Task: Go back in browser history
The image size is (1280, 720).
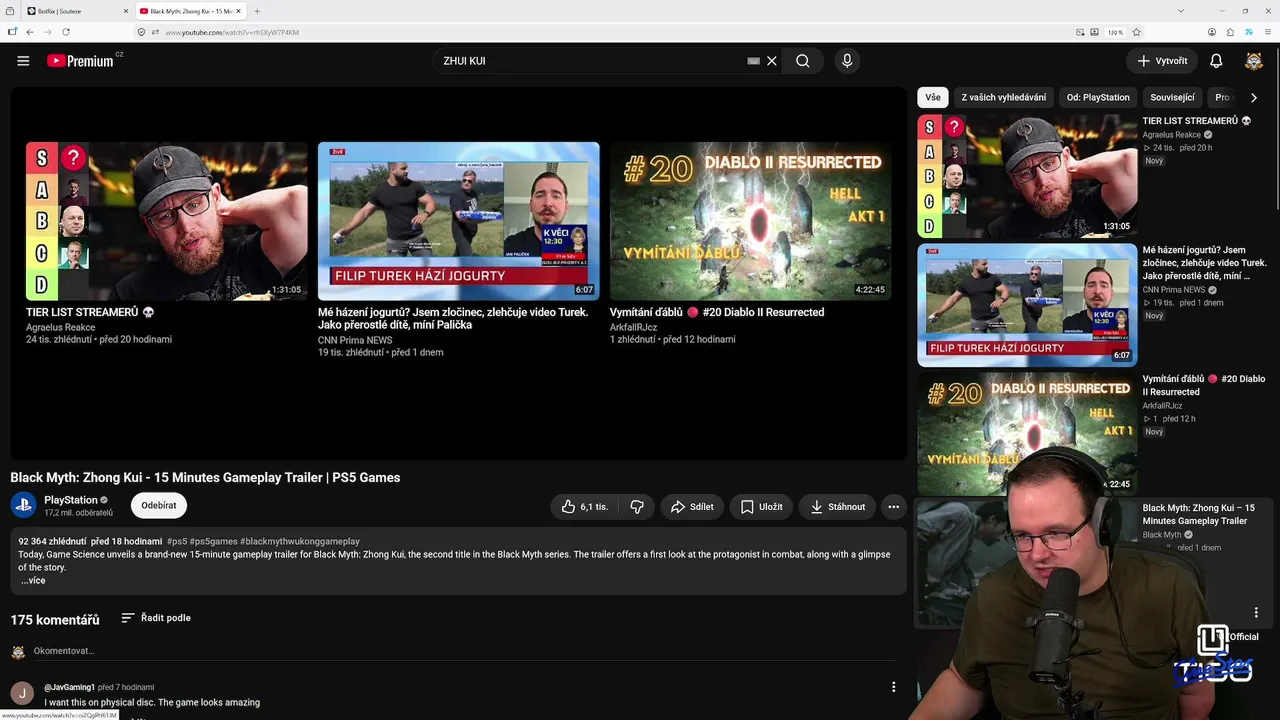Action: pos(30,32)
